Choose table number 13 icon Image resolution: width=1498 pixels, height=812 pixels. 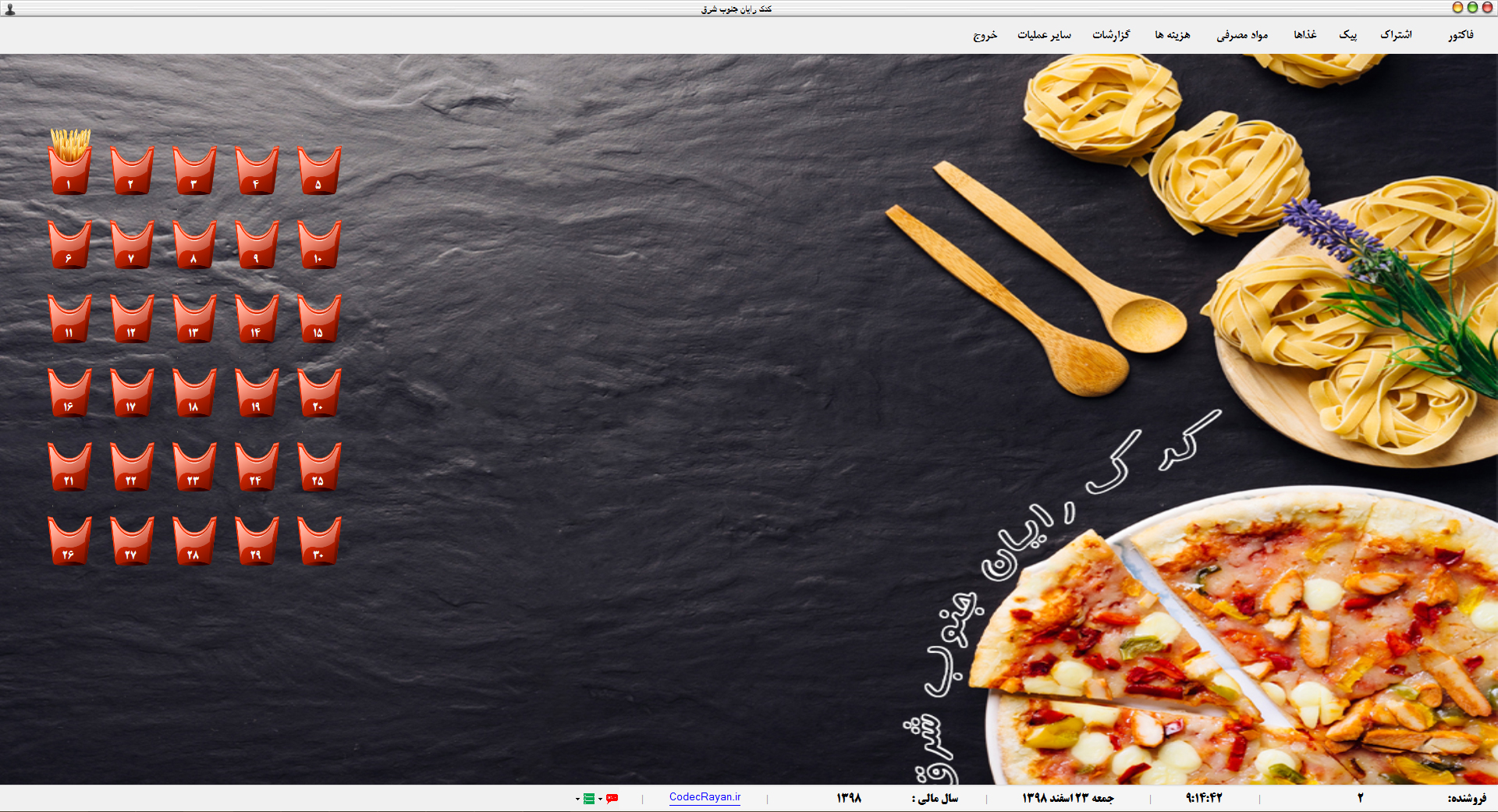(x=194, y=318)
